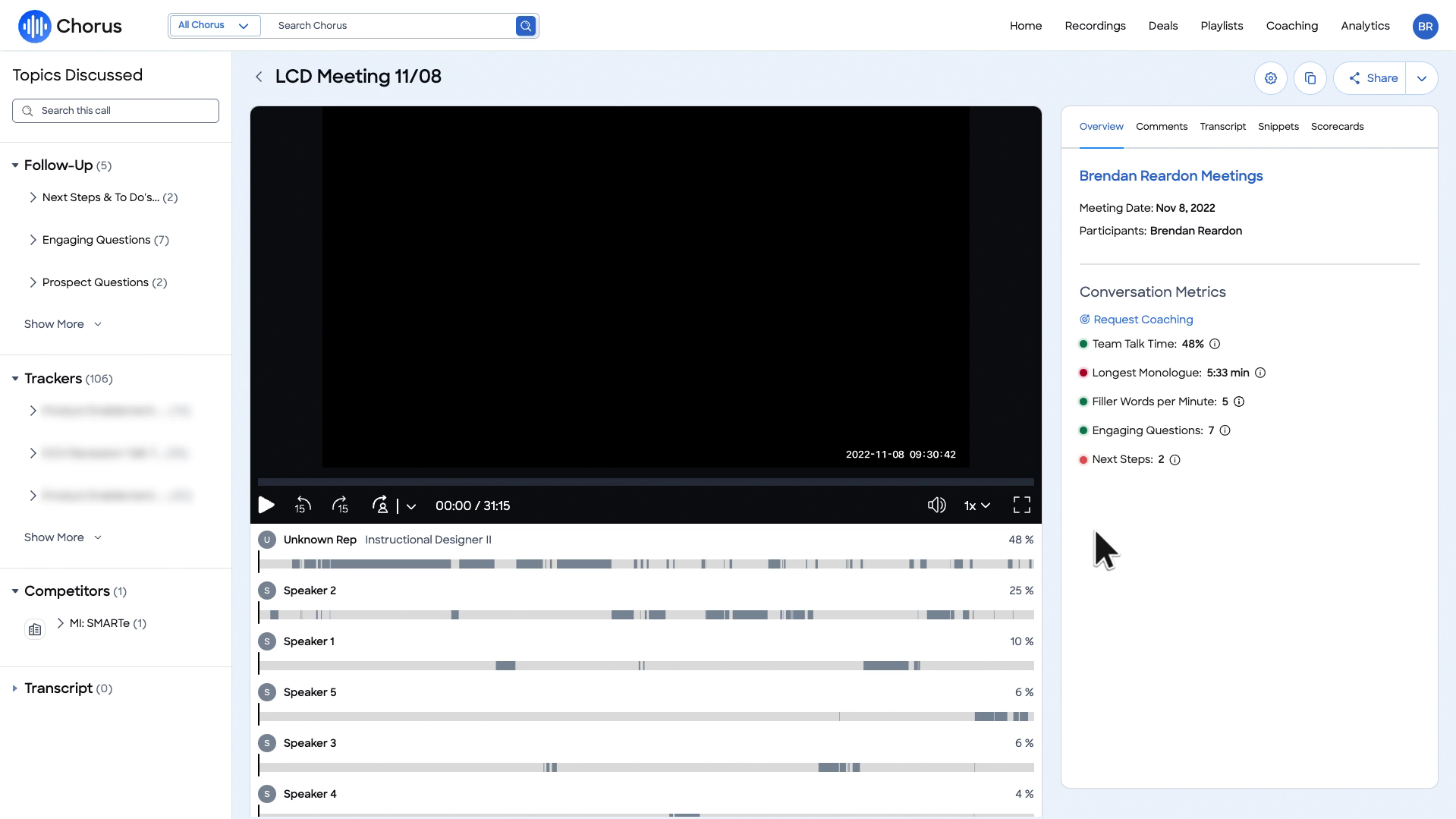Open Recordings in top navigation
This screenshot has width=1456, height=819.
pyautogui.click(x=1095, y=26)
